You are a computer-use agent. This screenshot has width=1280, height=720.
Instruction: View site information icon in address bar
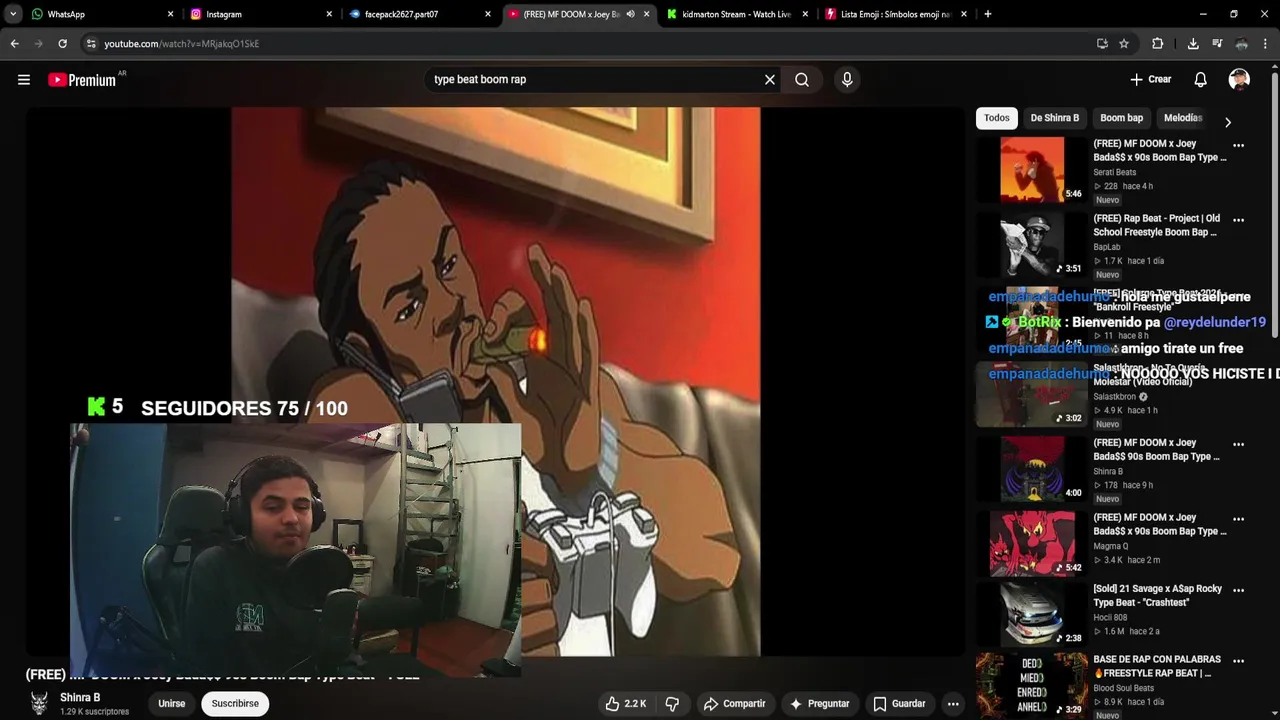pyautogui.click(x=91, y=44)
